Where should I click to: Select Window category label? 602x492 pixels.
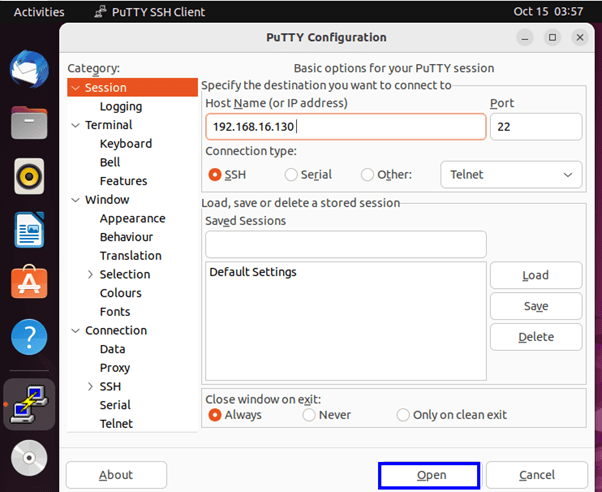pyautogui.click(x=107, y=200)
